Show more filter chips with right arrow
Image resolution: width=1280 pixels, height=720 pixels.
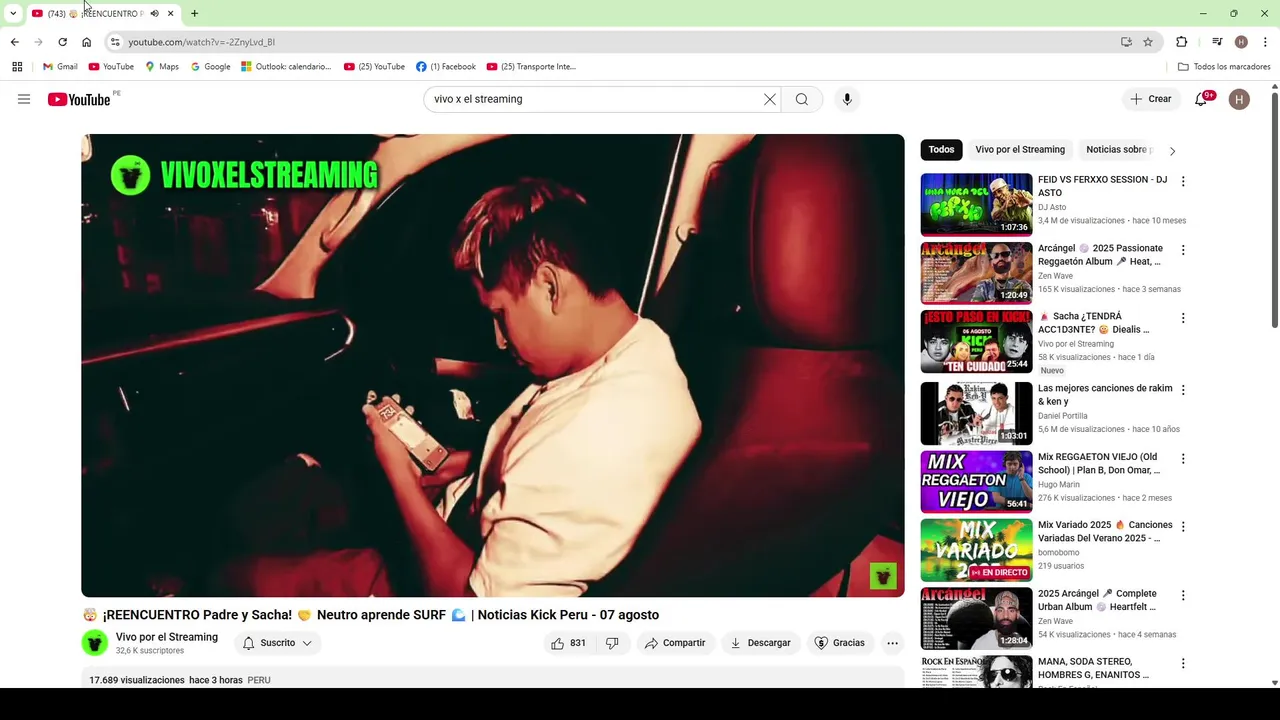click(x=1172, y=151)
